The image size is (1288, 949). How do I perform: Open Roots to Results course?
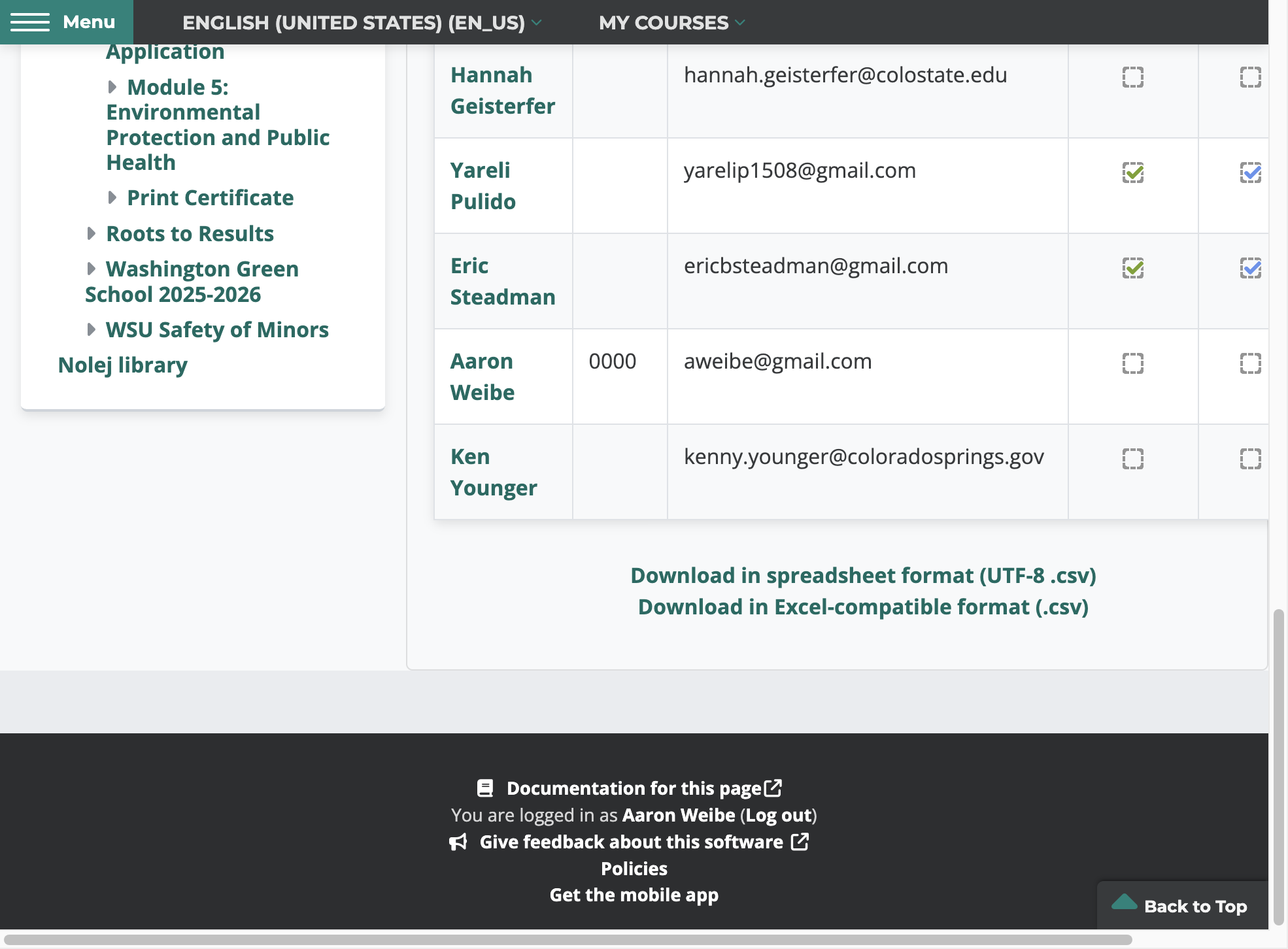pos(190,233)
